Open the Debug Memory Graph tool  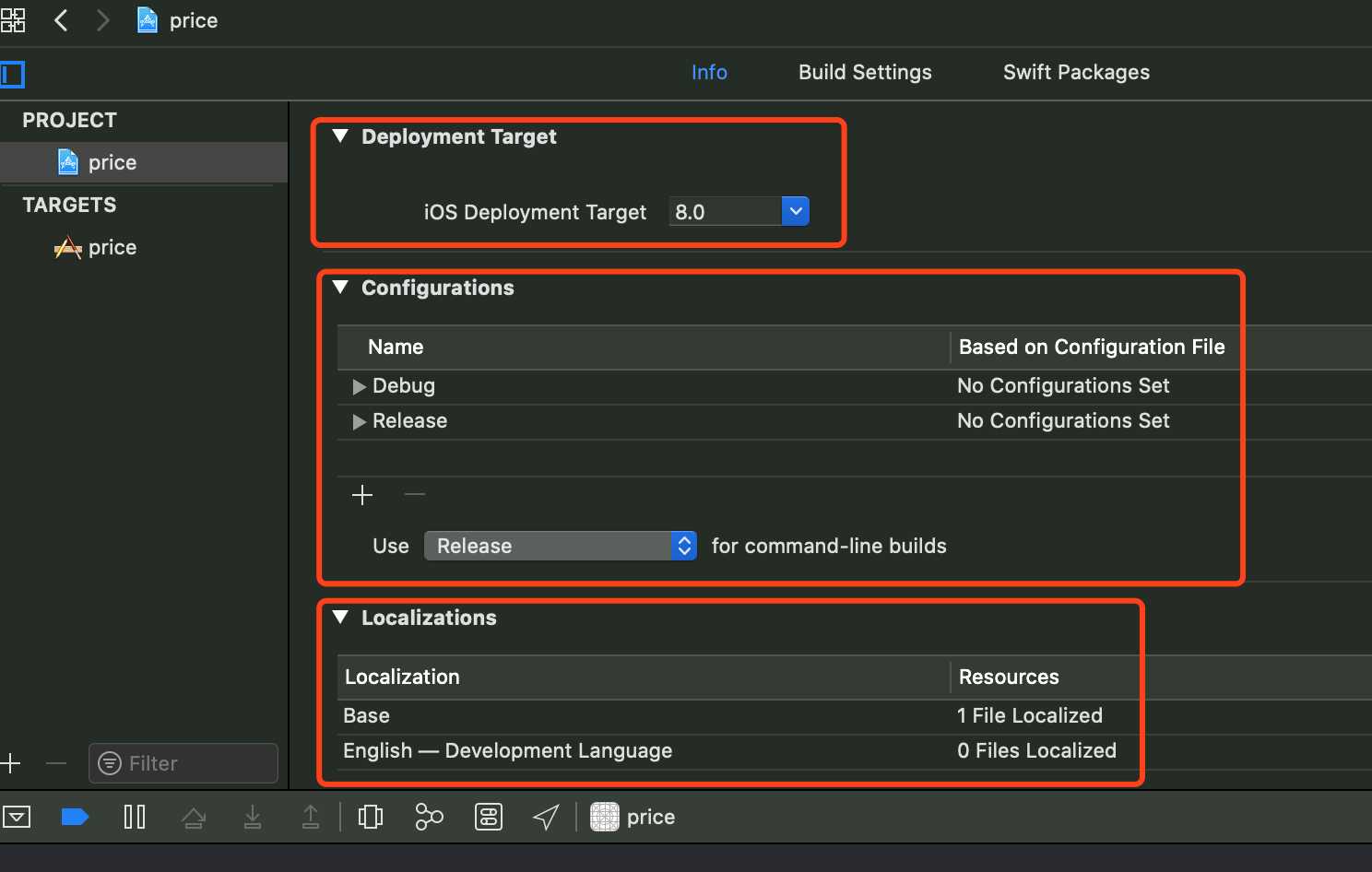pos(429,817)
